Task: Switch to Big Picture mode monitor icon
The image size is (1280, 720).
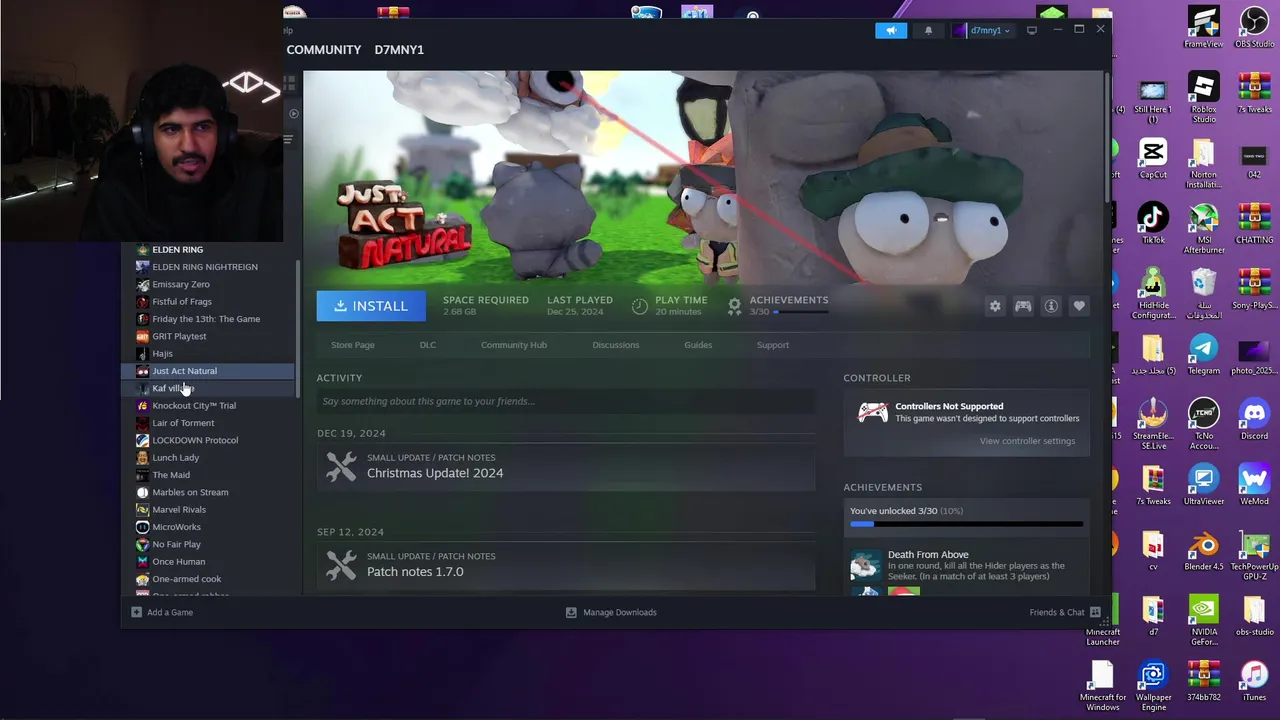Action: (x=1032, y=30)
